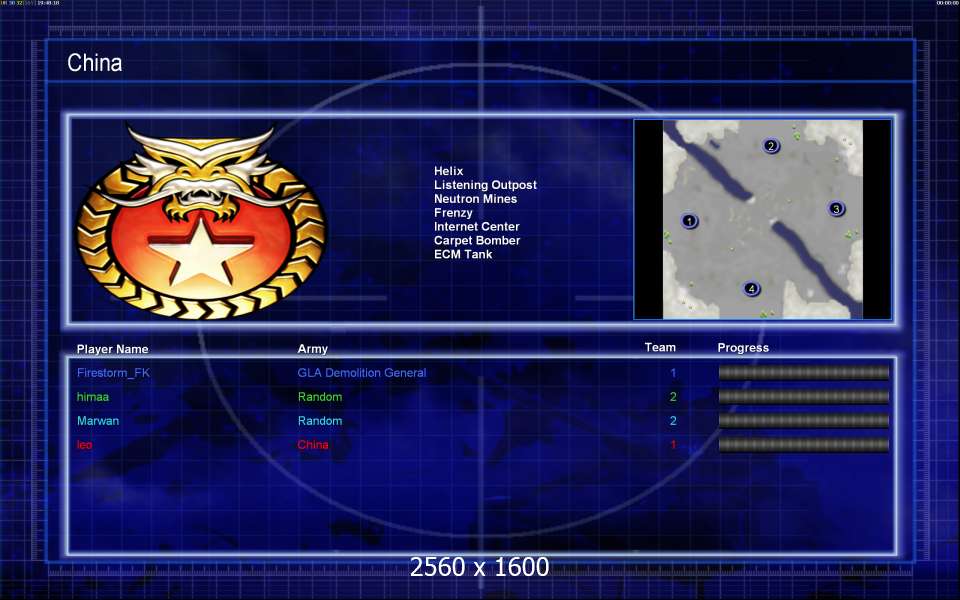
Task: Select player Marwan
Action: pos(98,421)
